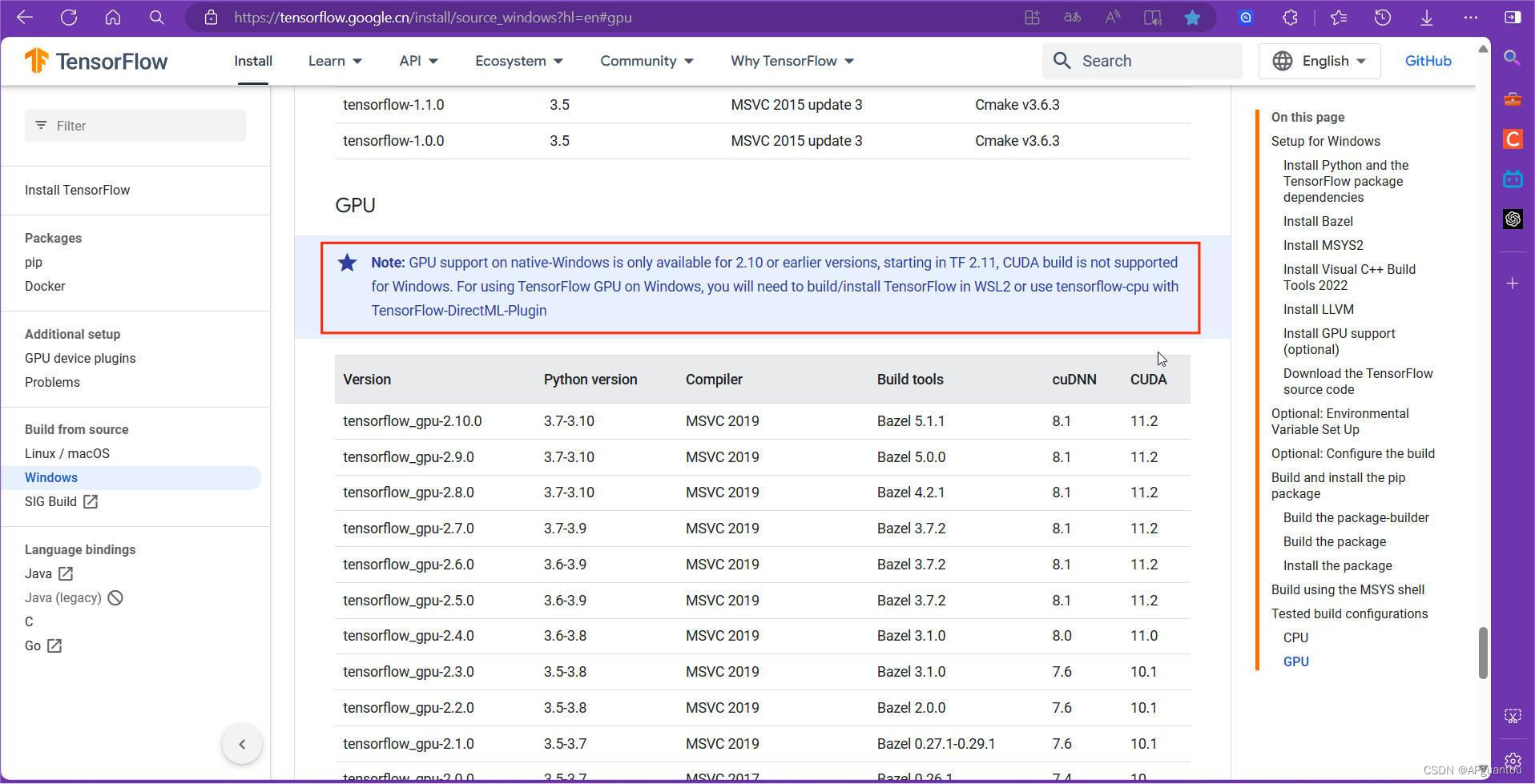Expand the Community dropdown menu
Screen dimensions: 1535x784
pos(647,61)
